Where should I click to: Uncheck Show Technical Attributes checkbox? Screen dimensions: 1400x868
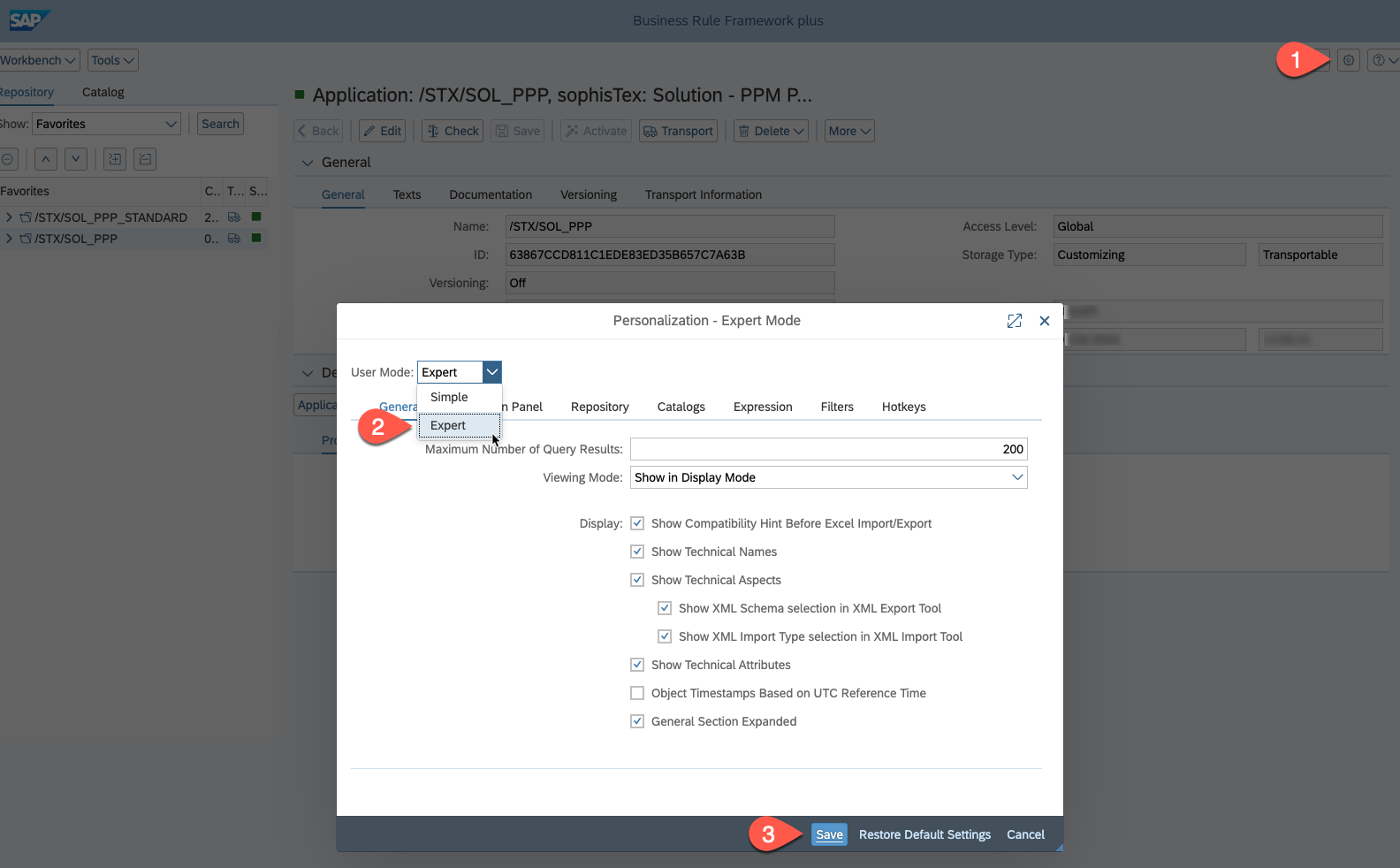[637, 665]
